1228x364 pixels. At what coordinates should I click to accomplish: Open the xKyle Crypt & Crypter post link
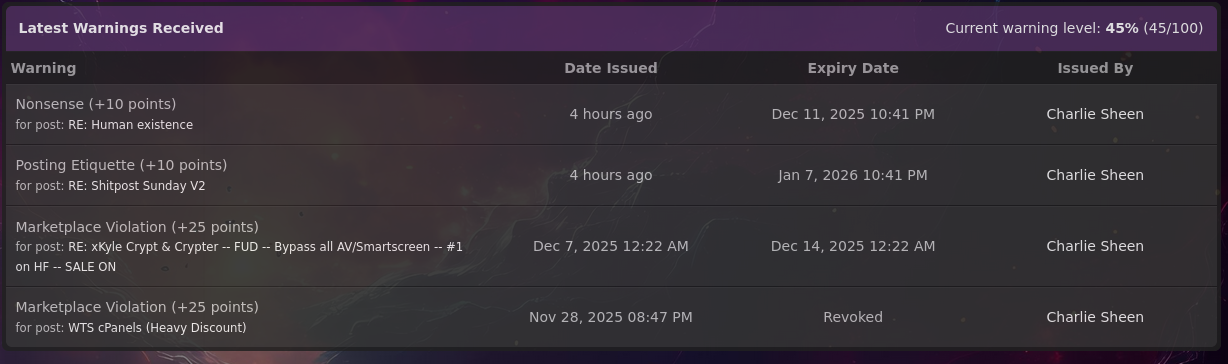(x=239, y=256)
